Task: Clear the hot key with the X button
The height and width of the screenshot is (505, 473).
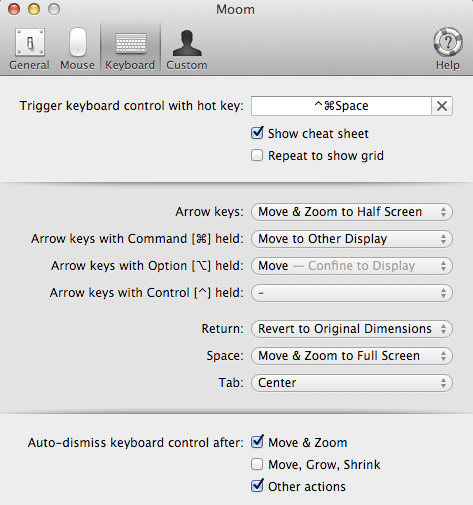Action: [442, 106]
